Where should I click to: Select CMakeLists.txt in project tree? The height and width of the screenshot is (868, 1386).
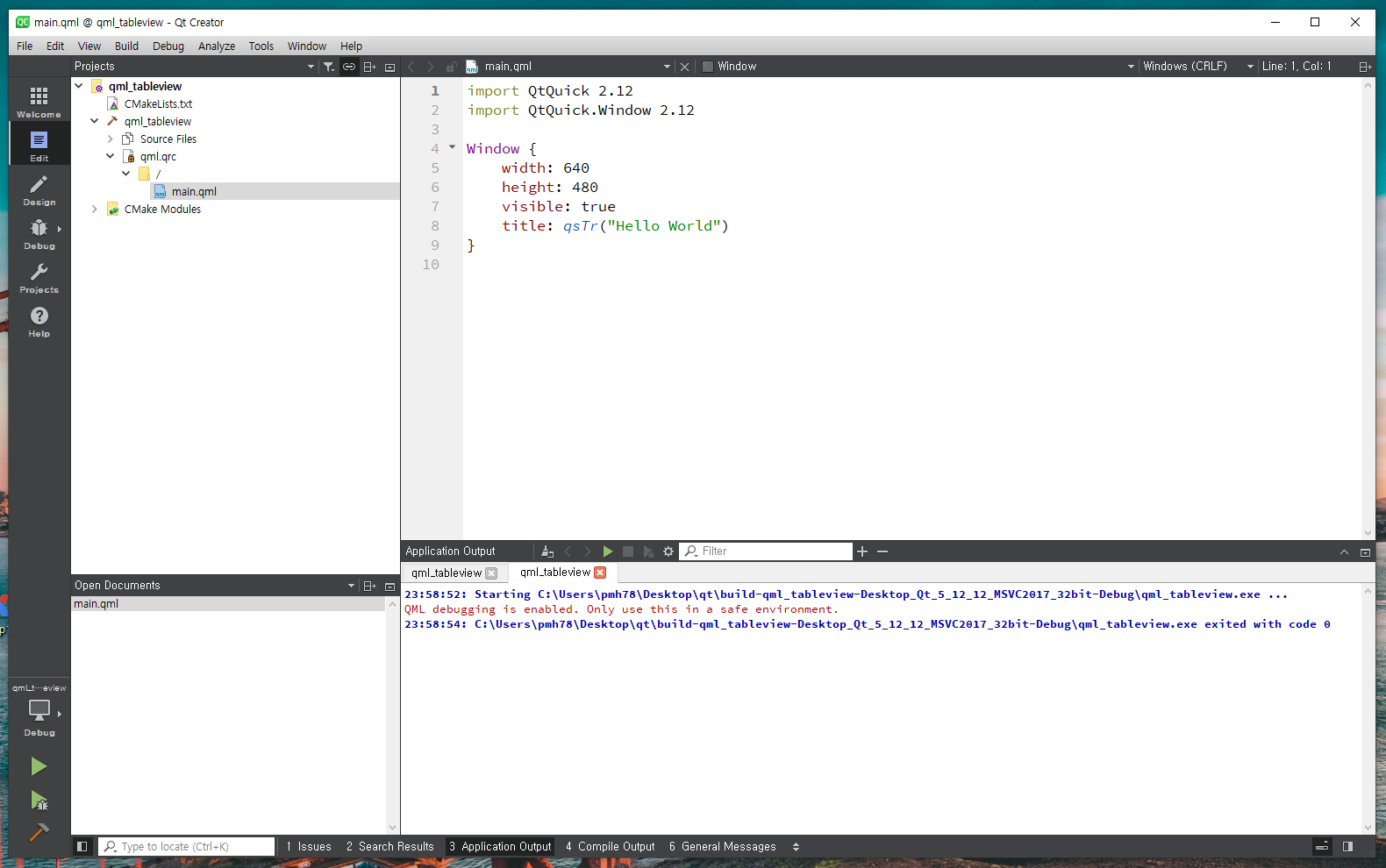point(158,103)
